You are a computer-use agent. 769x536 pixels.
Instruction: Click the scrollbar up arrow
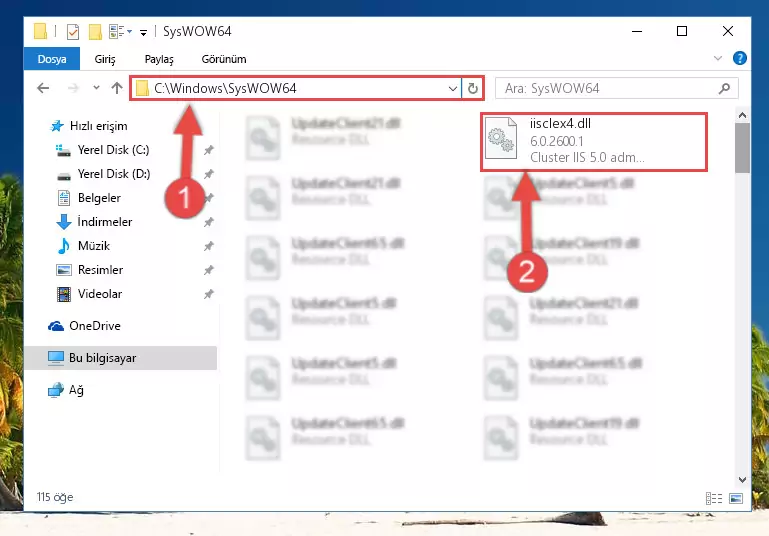click(743, 115)
